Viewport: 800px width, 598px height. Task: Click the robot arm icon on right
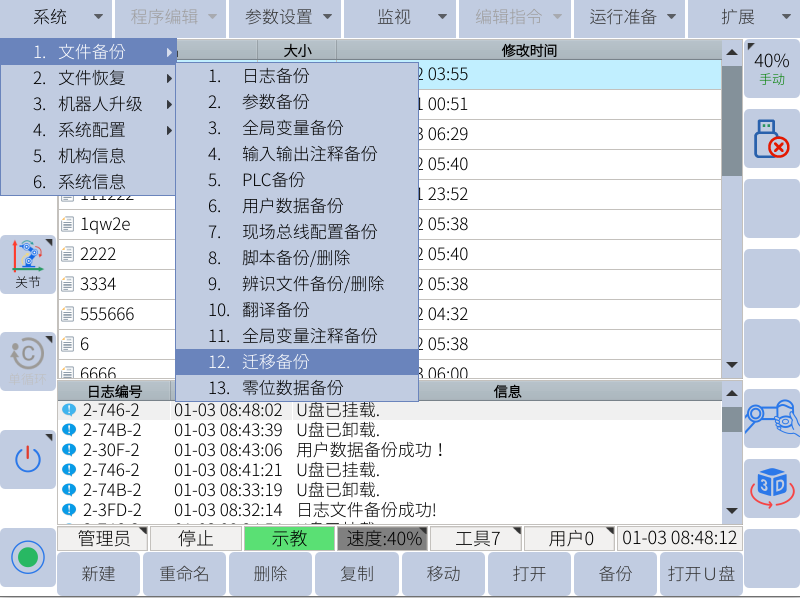771,418
